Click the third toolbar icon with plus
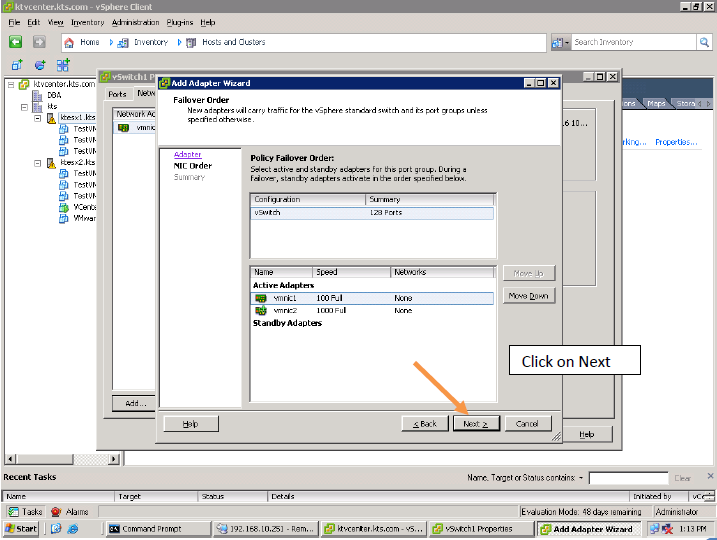 63,65
